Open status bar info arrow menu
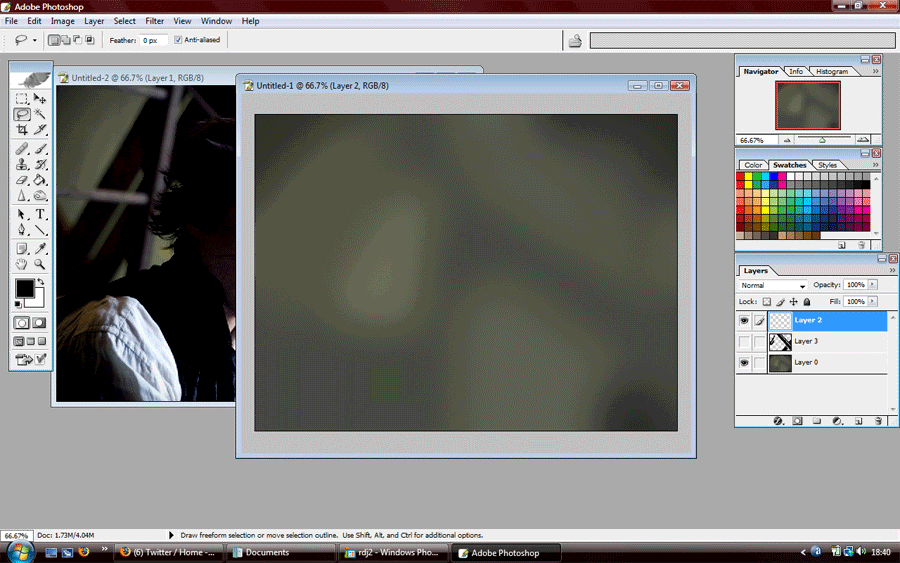Image resolution: width=900 pixels, height=563 pixels. click(x=170, y=535)
